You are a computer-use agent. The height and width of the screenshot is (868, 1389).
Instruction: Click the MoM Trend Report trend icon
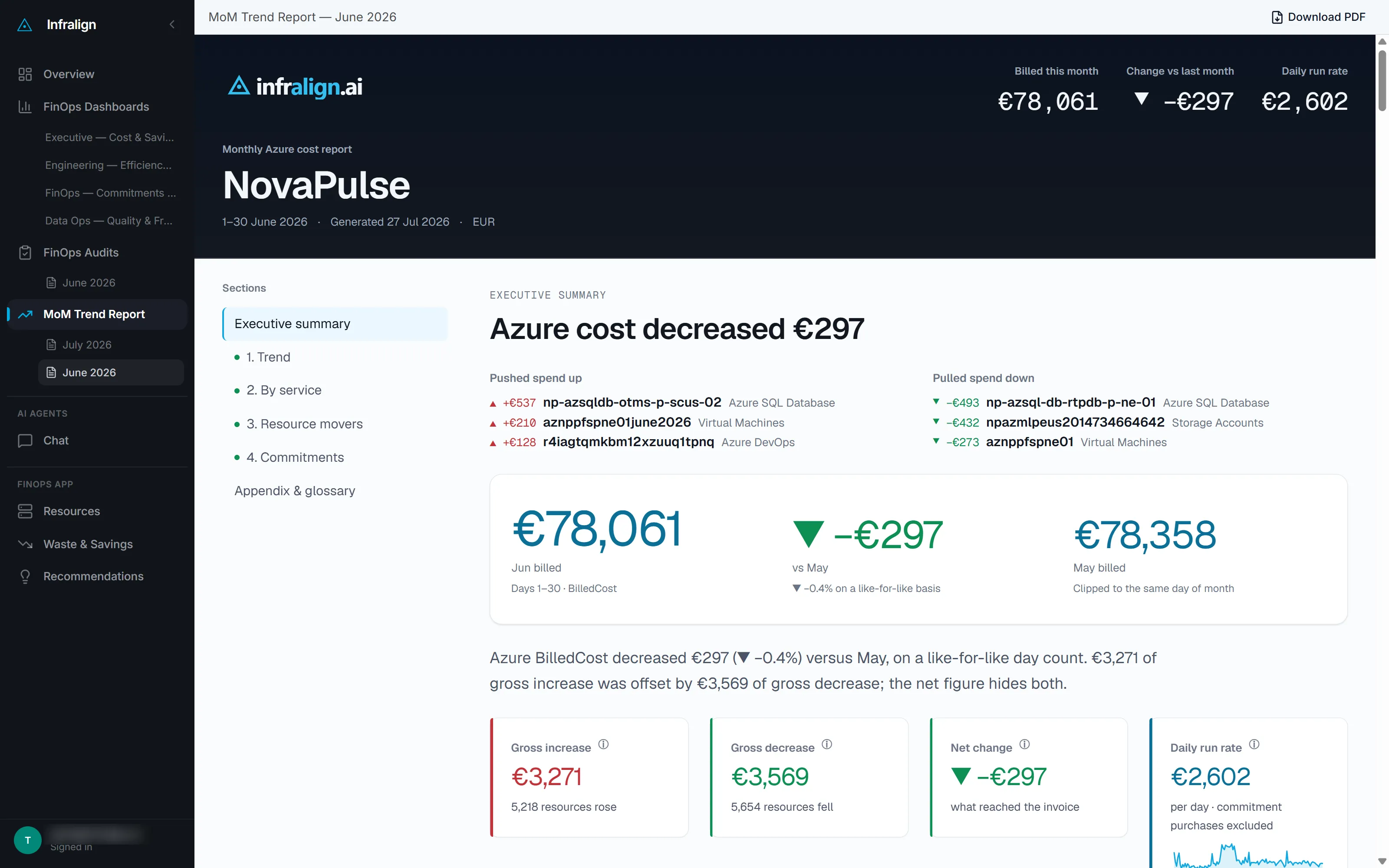(25, 314)
